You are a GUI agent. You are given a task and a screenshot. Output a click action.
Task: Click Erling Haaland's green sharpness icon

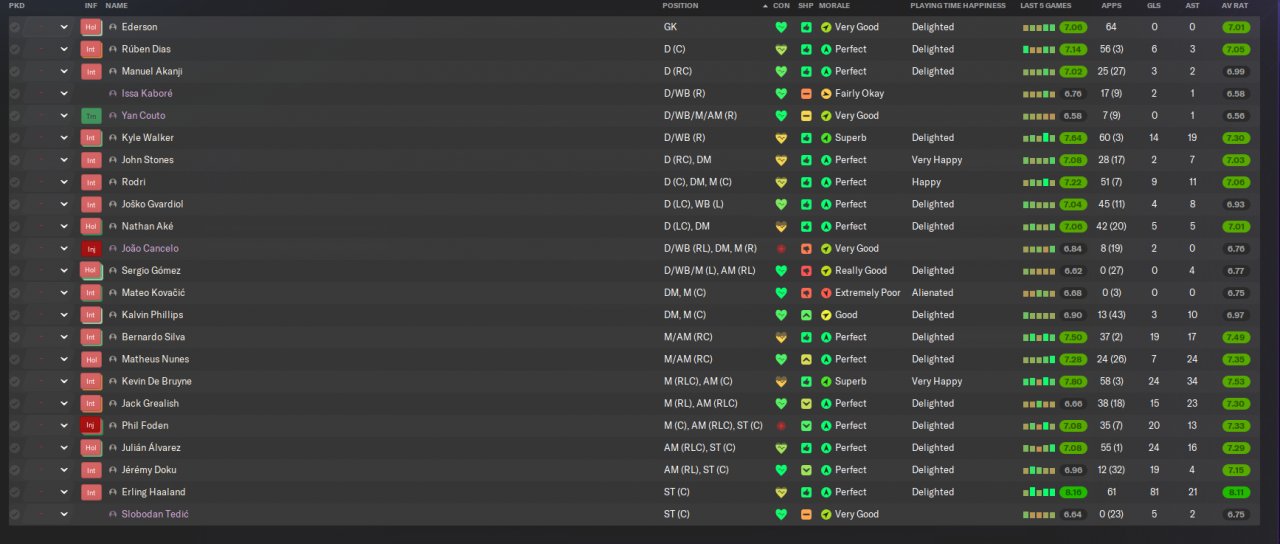point(806,493)
